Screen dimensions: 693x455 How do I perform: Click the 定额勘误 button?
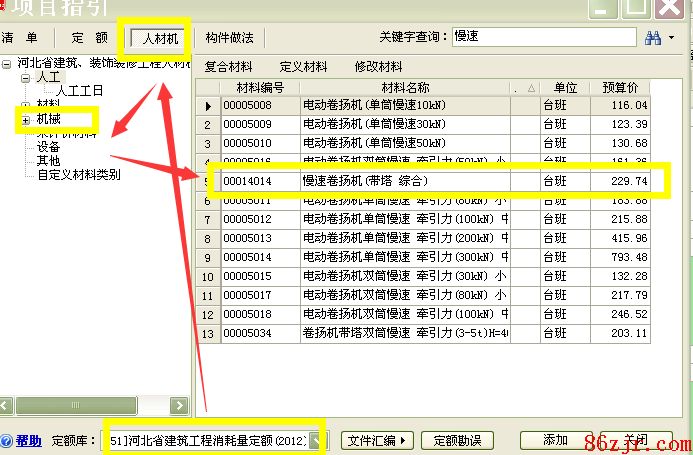coord(457,440)
